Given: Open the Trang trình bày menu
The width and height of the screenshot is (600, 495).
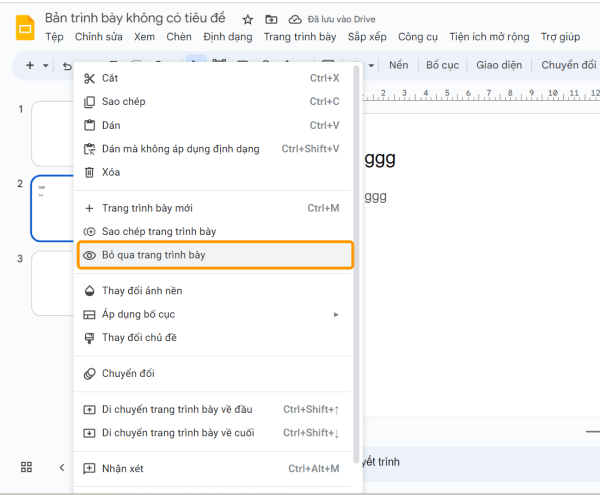Looking at the screenshot, I should (300, 37).
